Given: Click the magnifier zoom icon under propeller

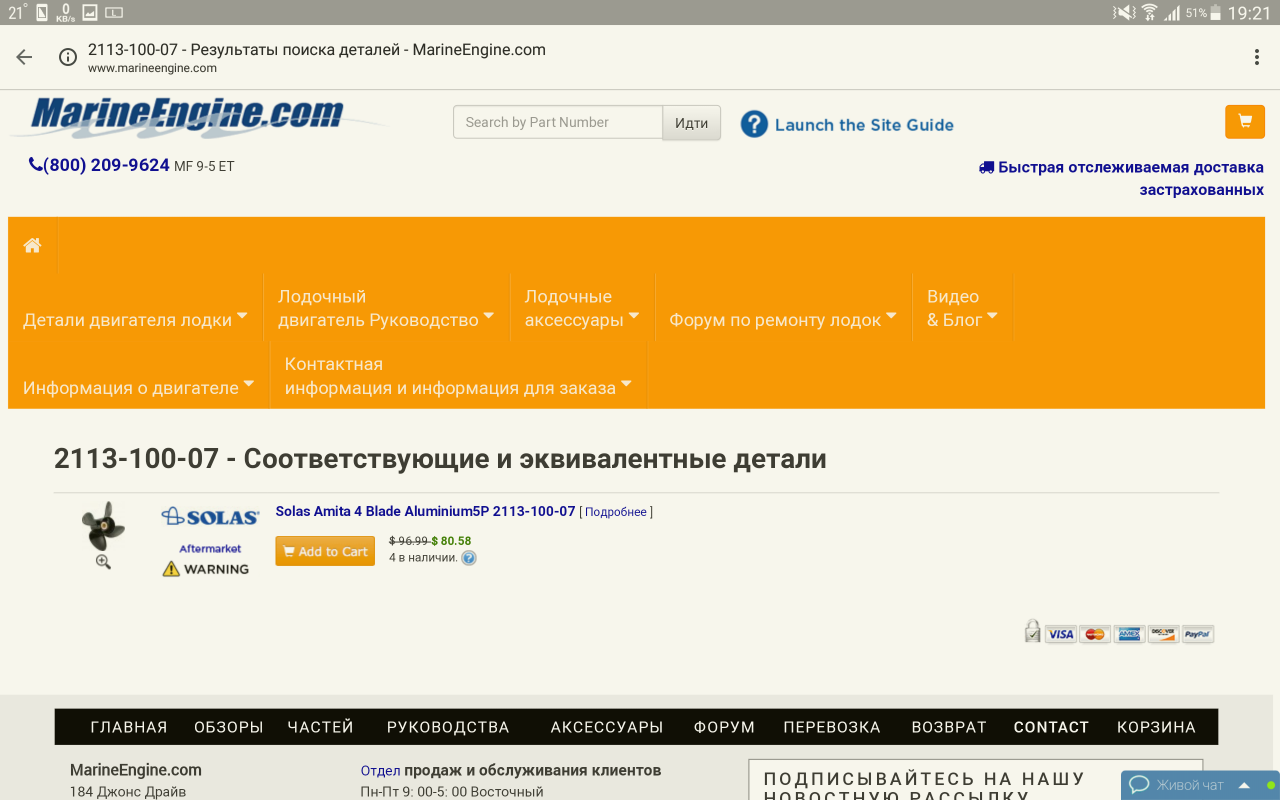Looking at the screenshot, I should pyautogui.click(x=103, y=562).
